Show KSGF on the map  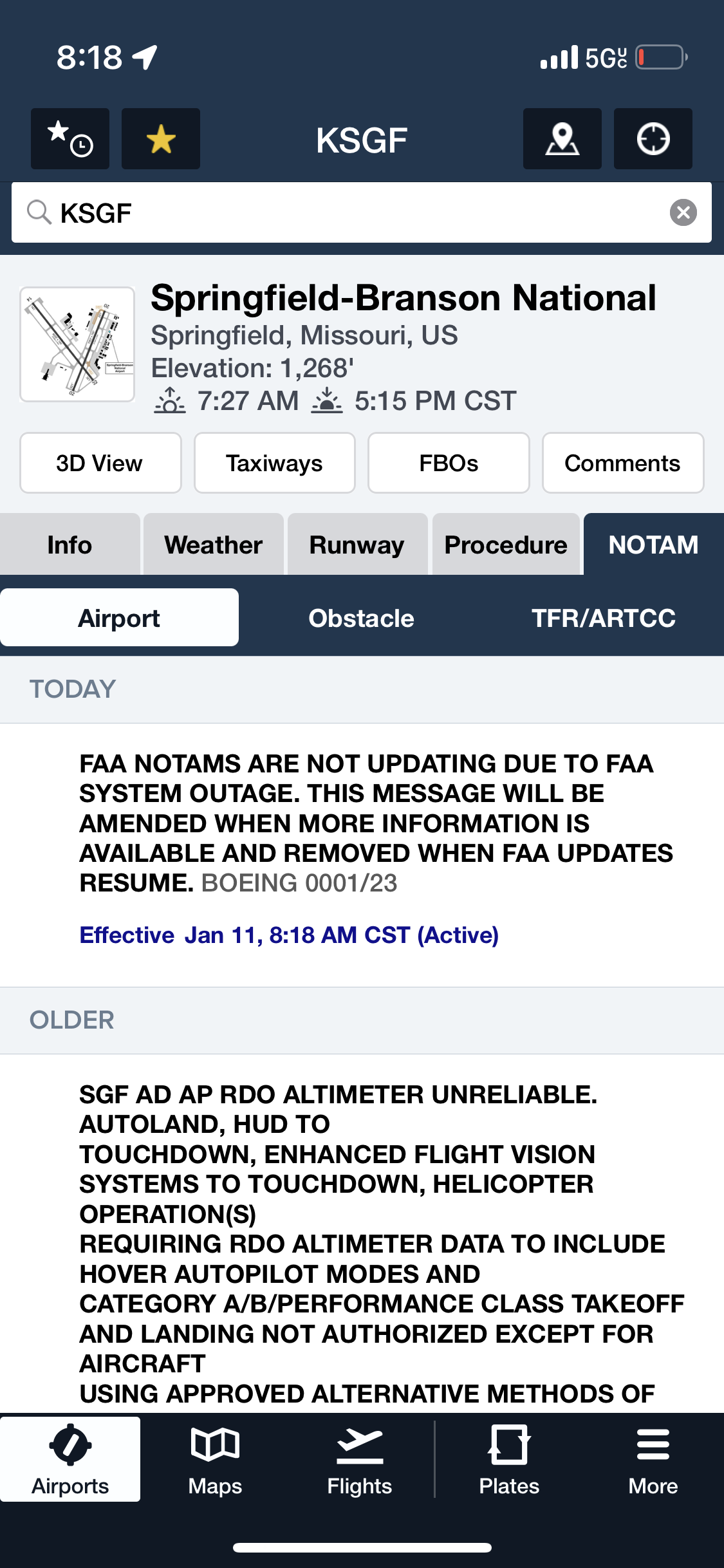tap(562, 139)
